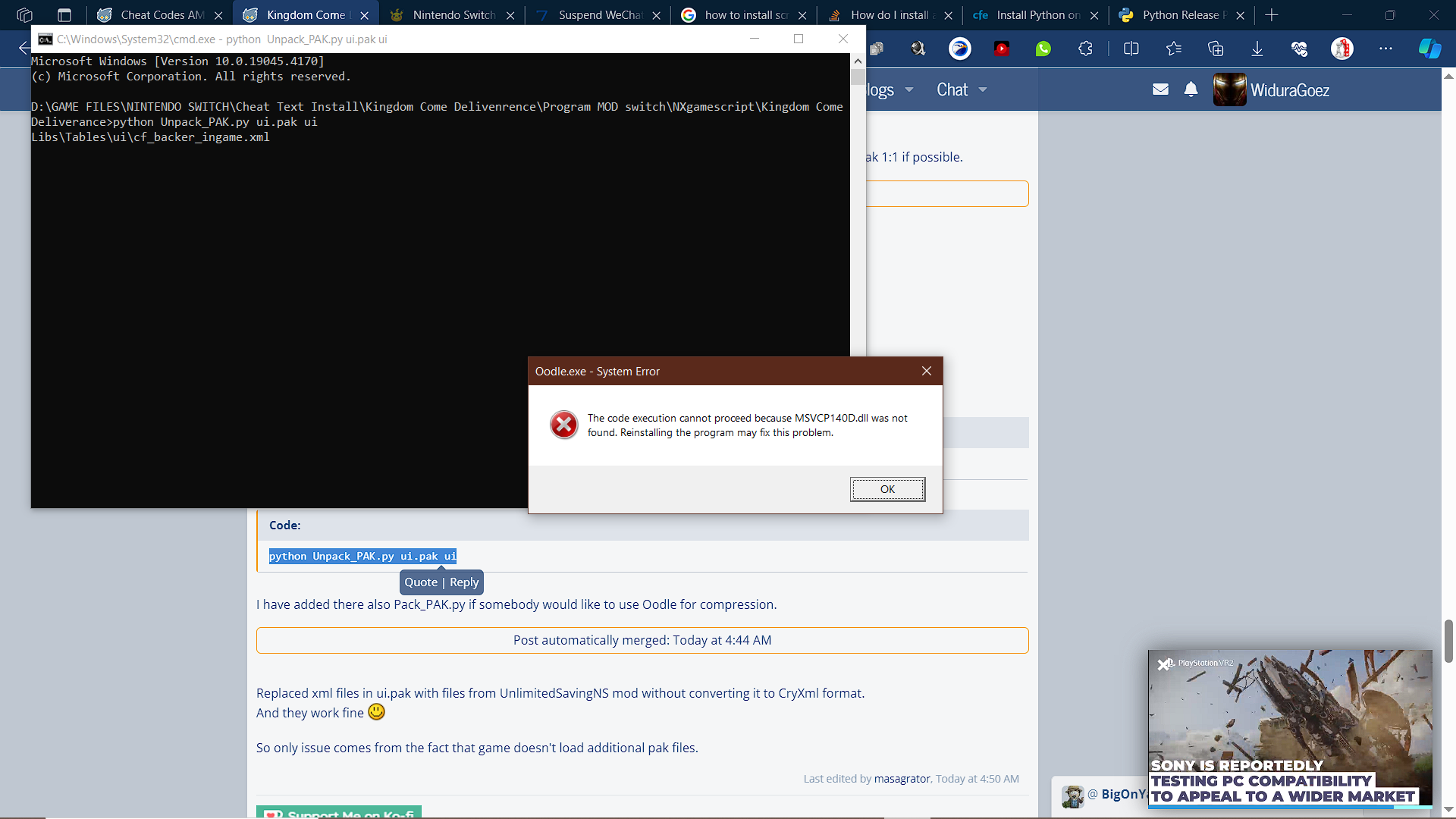Switch to Suspend WeChat tab
This screenshot has width=1456, height=819.
tap(598, 14)
